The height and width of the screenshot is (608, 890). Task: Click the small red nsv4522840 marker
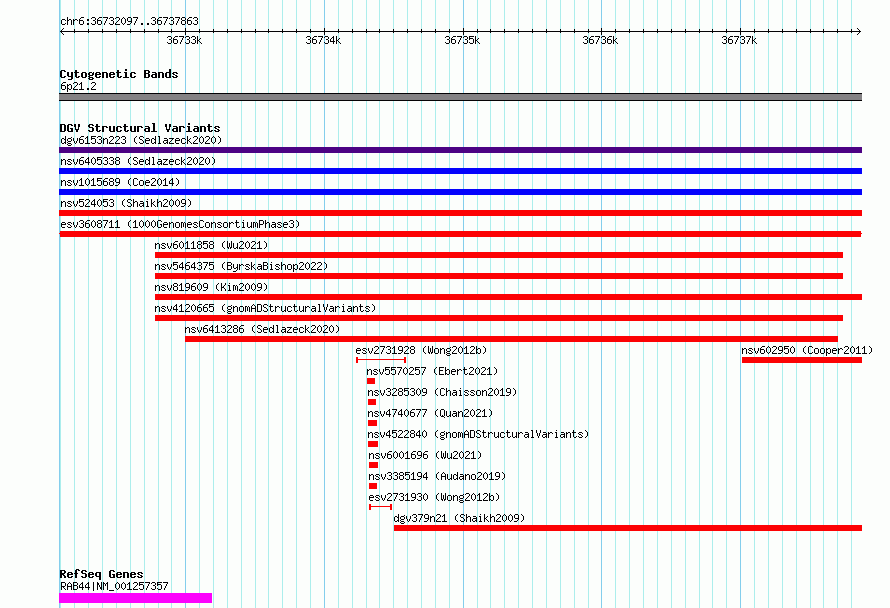coord(373,444)
